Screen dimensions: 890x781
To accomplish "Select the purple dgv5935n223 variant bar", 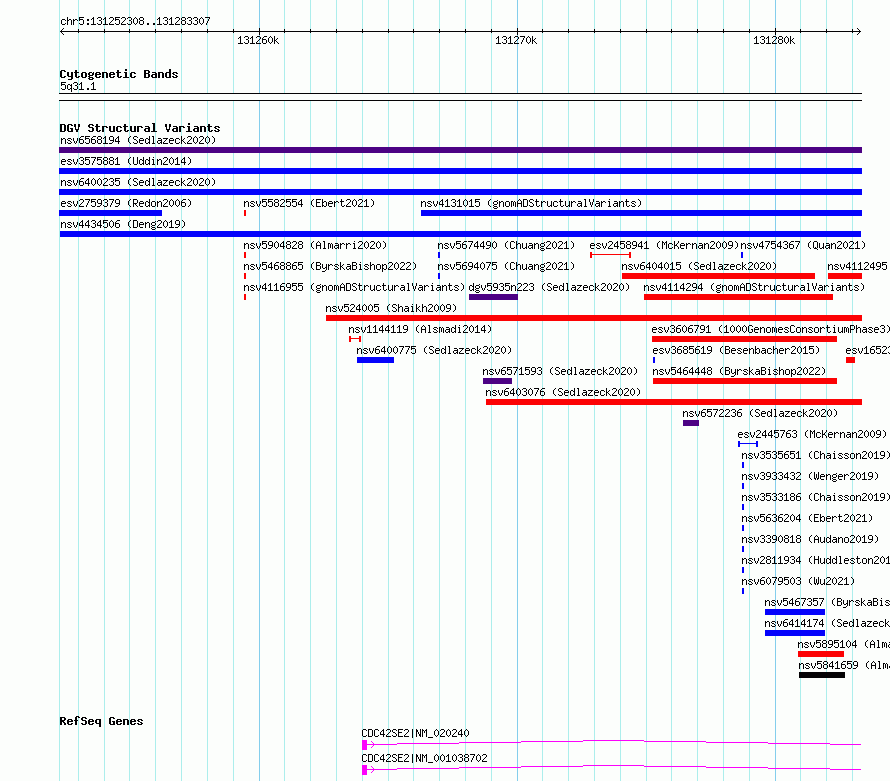I will pos(493,297).
